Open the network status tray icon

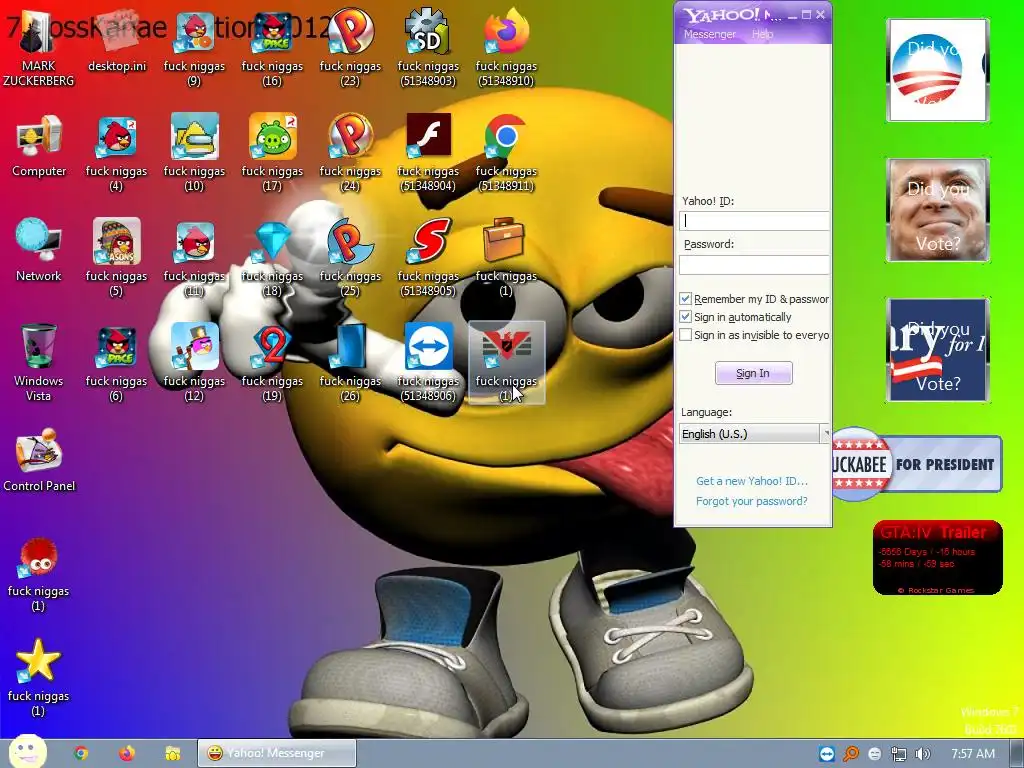click(x=899, y=754)
